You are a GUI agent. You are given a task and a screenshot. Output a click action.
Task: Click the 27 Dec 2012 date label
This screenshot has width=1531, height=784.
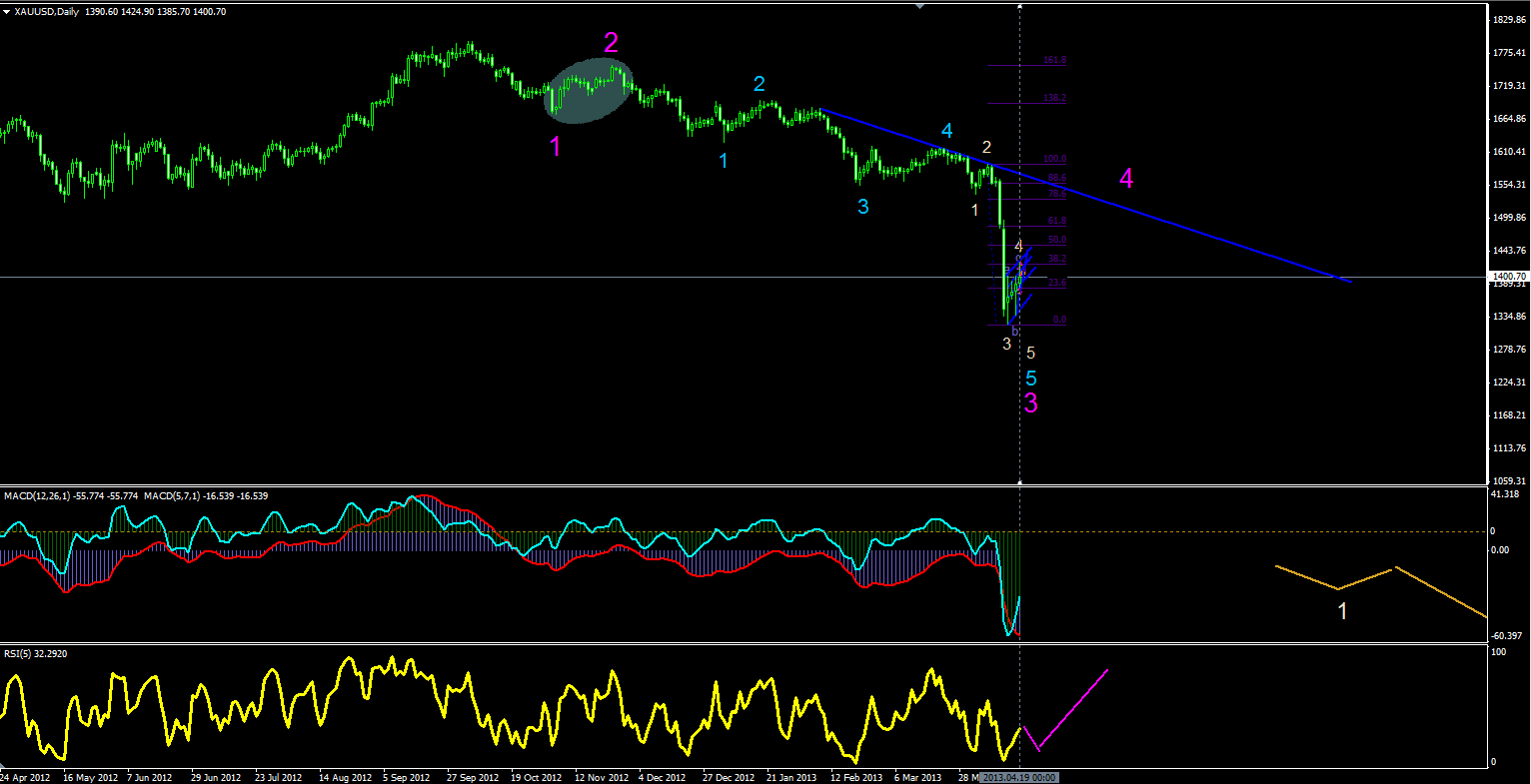(x=728, y=777)
